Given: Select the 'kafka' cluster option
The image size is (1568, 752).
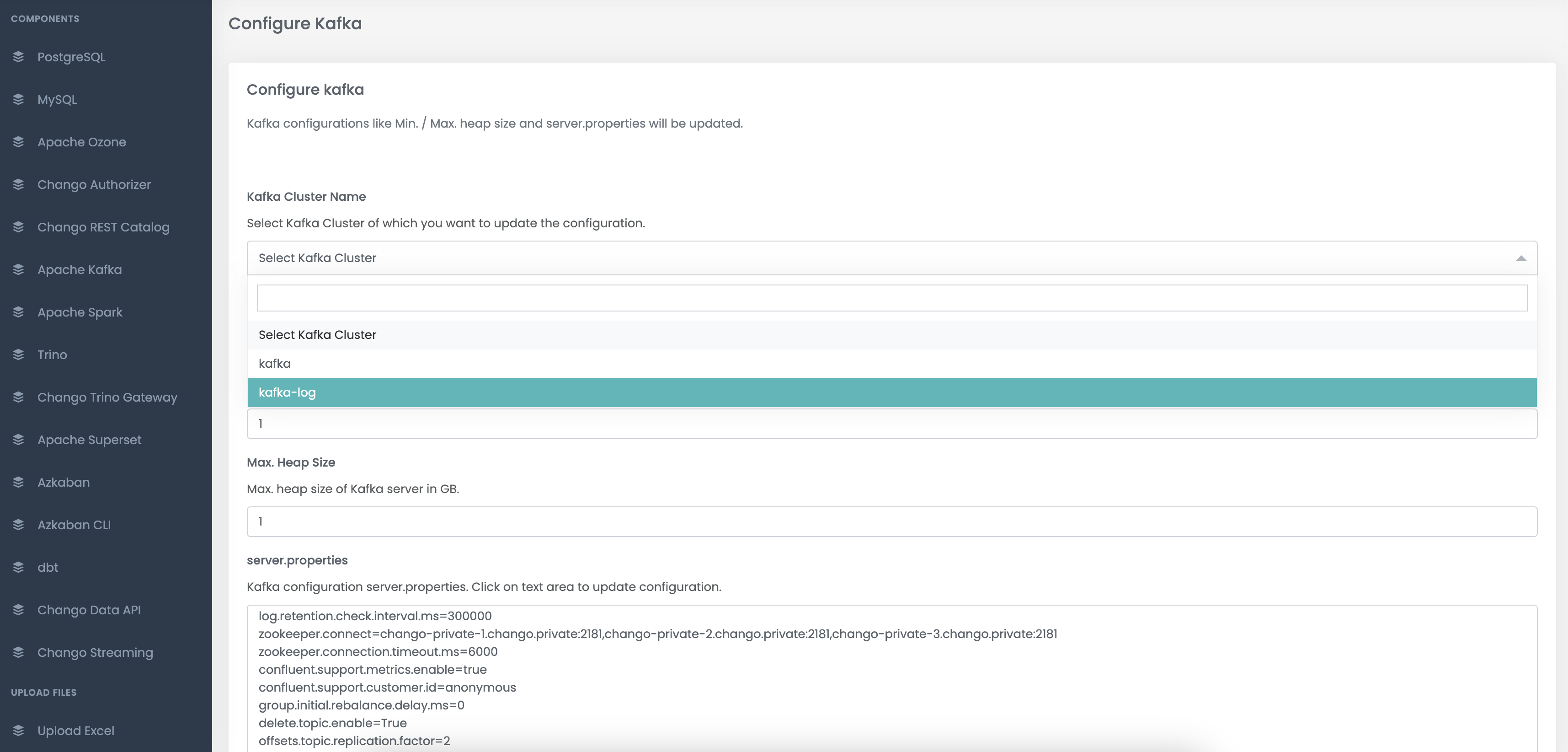Looking at the screenshot, I should [x=892, y=364].
